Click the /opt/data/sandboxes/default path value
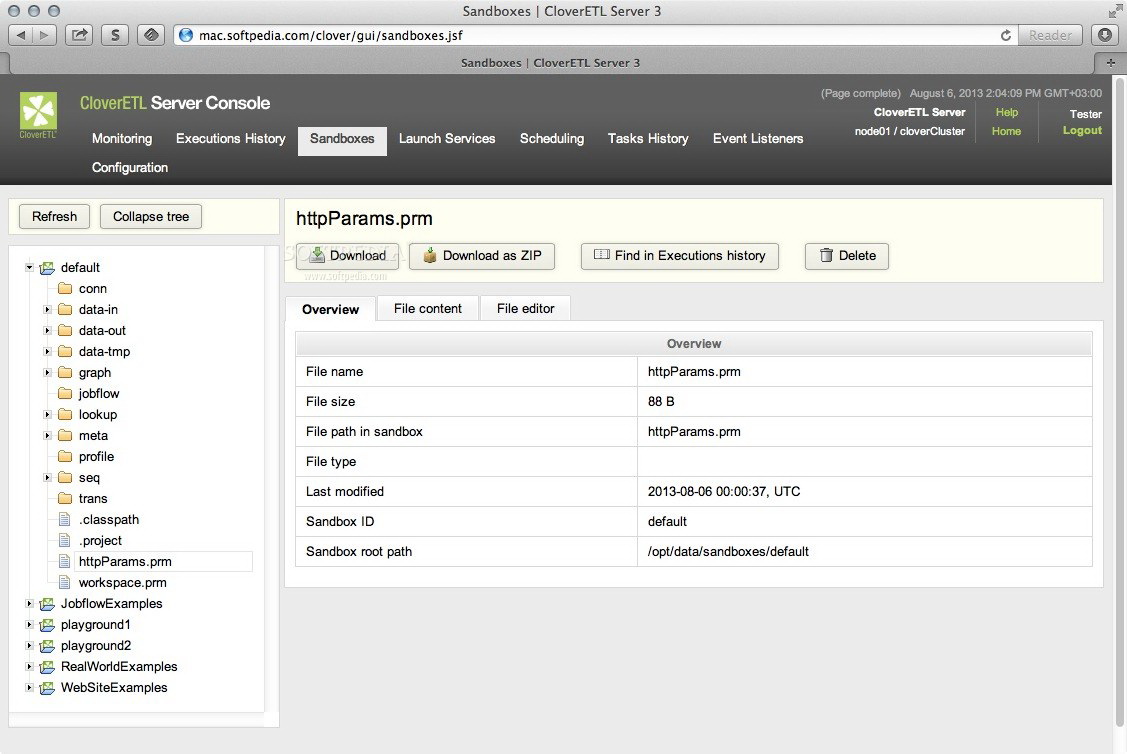 coord(728,551)
